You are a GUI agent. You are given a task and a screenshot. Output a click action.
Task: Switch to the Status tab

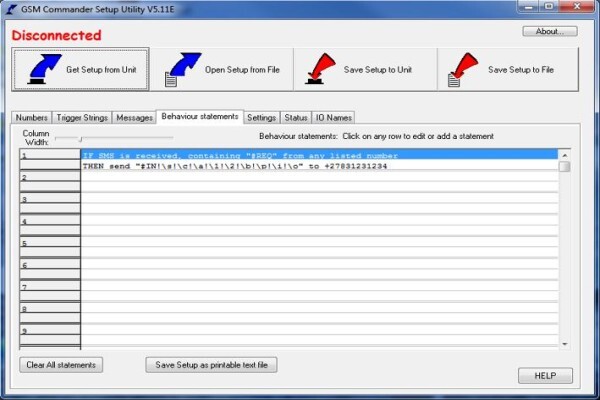[x=296, y=118]
